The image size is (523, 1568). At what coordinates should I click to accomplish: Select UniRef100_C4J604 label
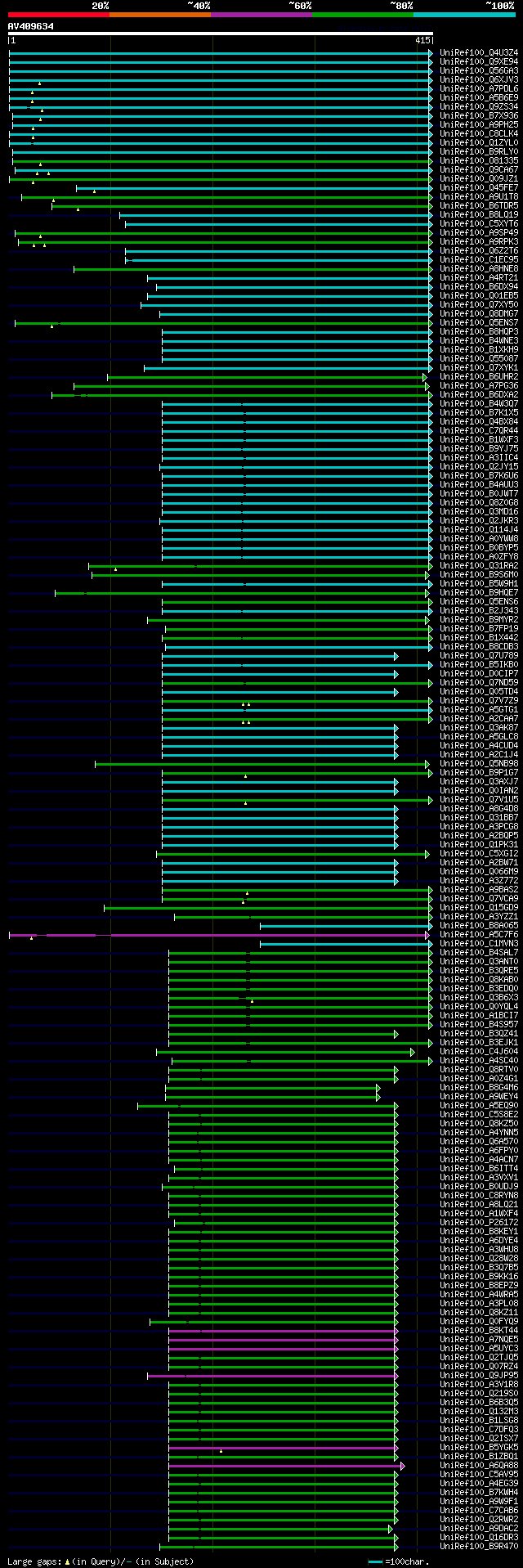pos(479,1052)
